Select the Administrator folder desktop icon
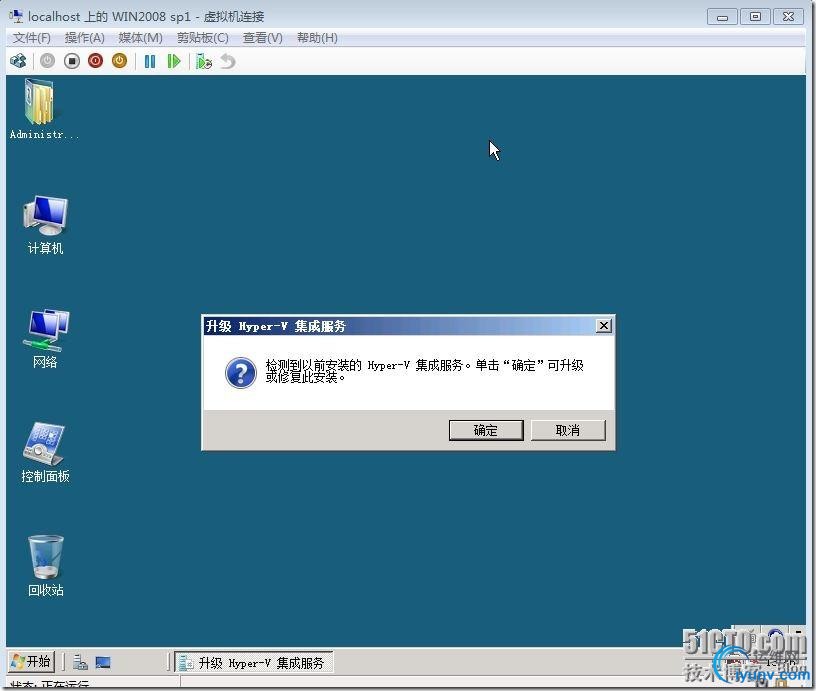The width and height of the screenshot is (816, 691). 43,109
